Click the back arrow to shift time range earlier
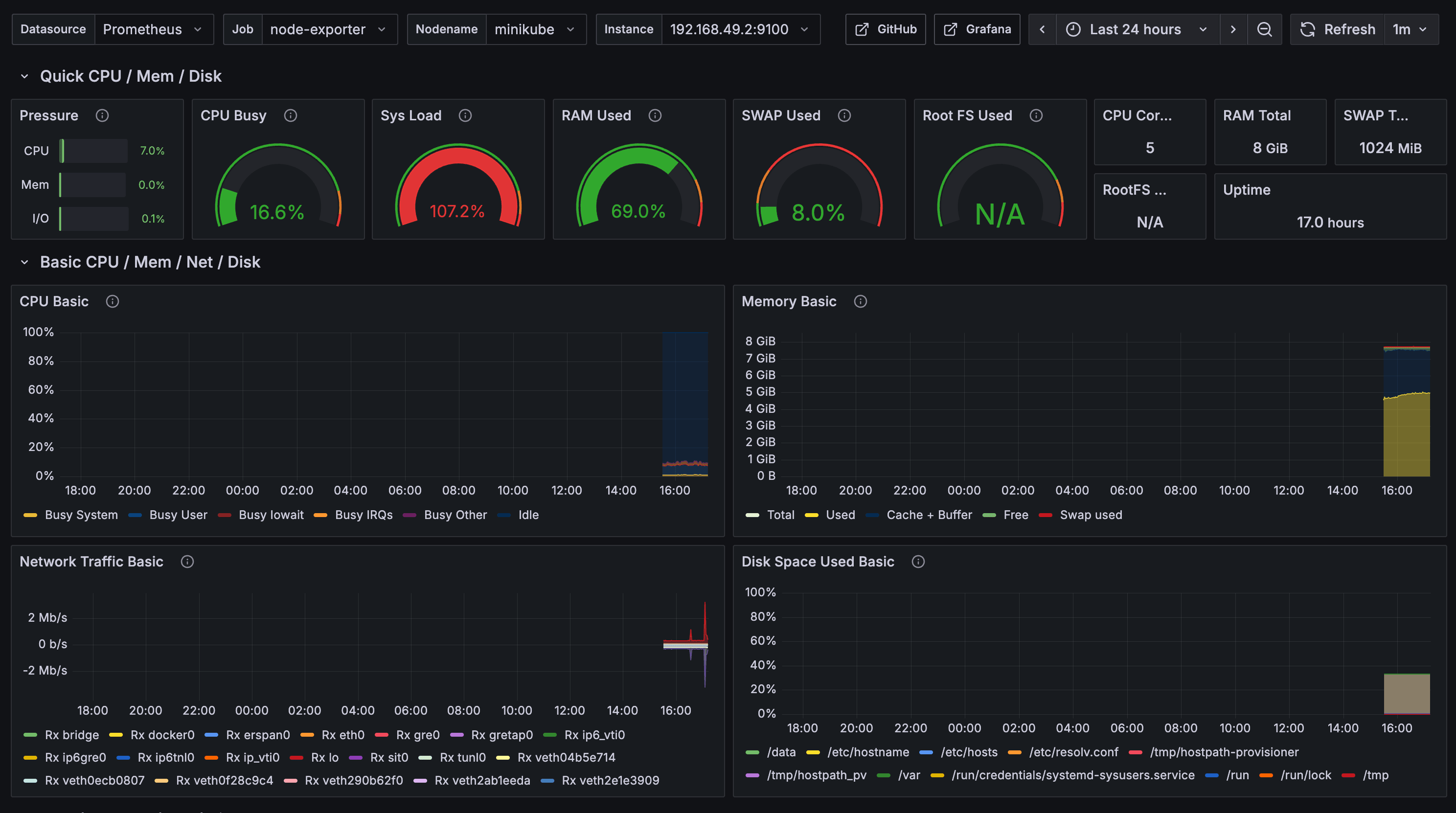This screenshot has width=1456, height=813. (1042, 29)
